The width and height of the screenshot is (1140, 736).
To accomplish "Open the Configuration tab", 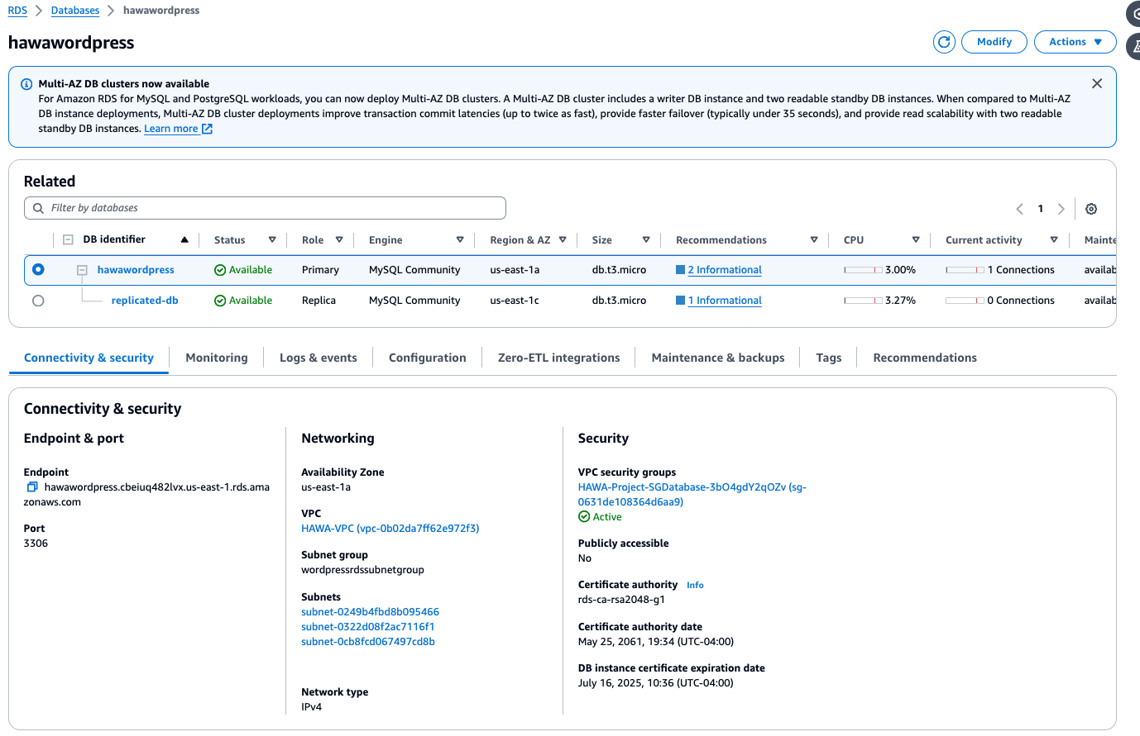I will [x=428, y=358].
